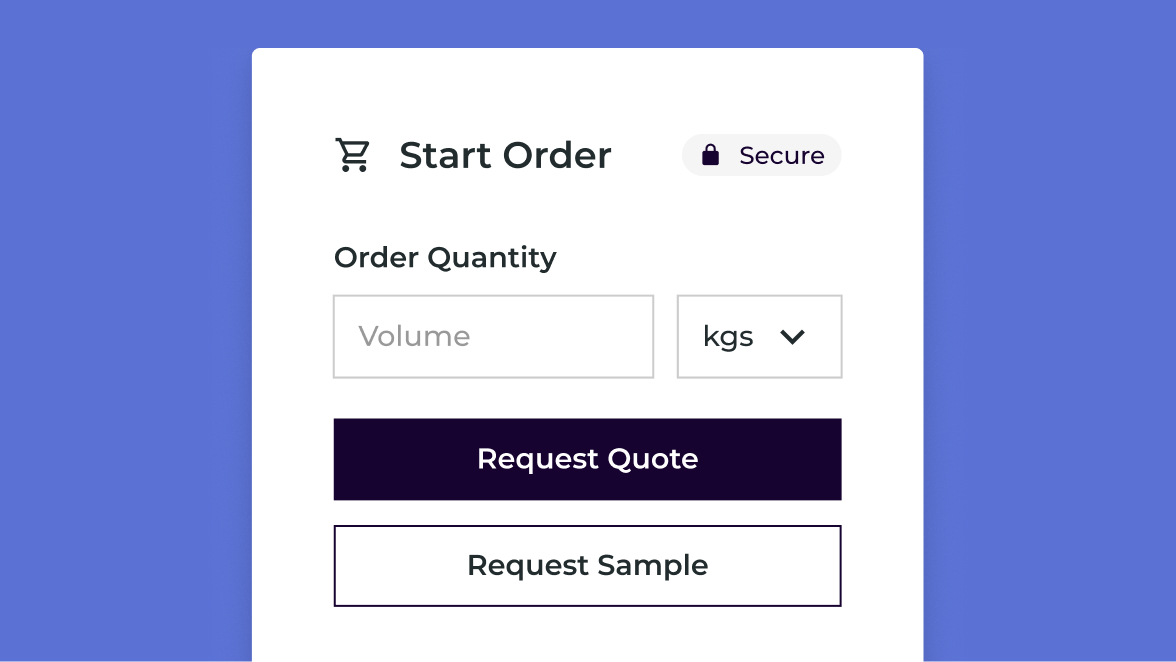
Task: Click blue background above the order card
Action: pos(587,22)
